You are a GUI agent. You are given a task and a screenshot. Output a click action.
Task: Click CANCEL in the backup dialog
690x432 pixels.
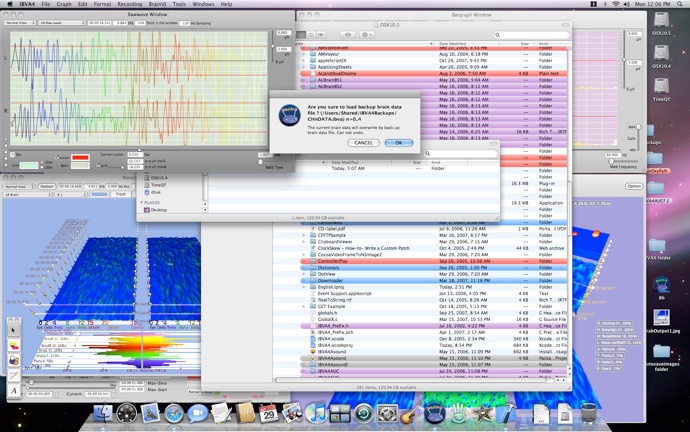click(x=363, y=143)
